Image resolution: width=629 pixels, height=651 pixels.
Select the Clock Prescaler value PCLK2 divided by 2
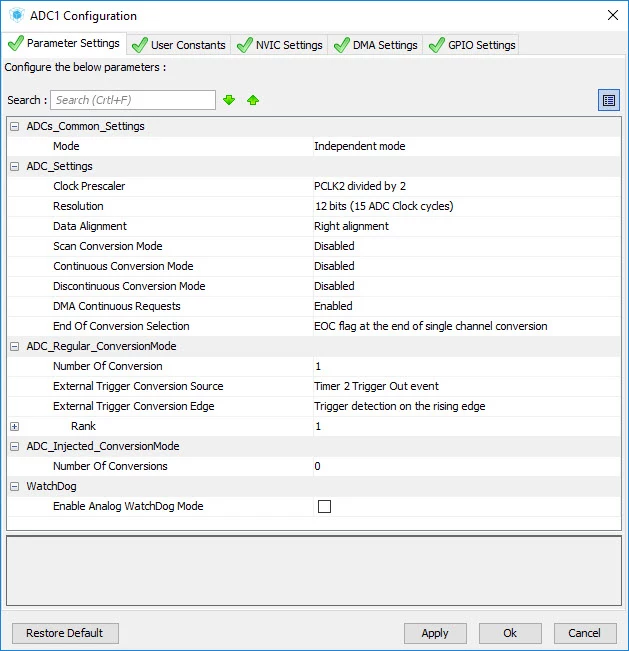(360, 186)
